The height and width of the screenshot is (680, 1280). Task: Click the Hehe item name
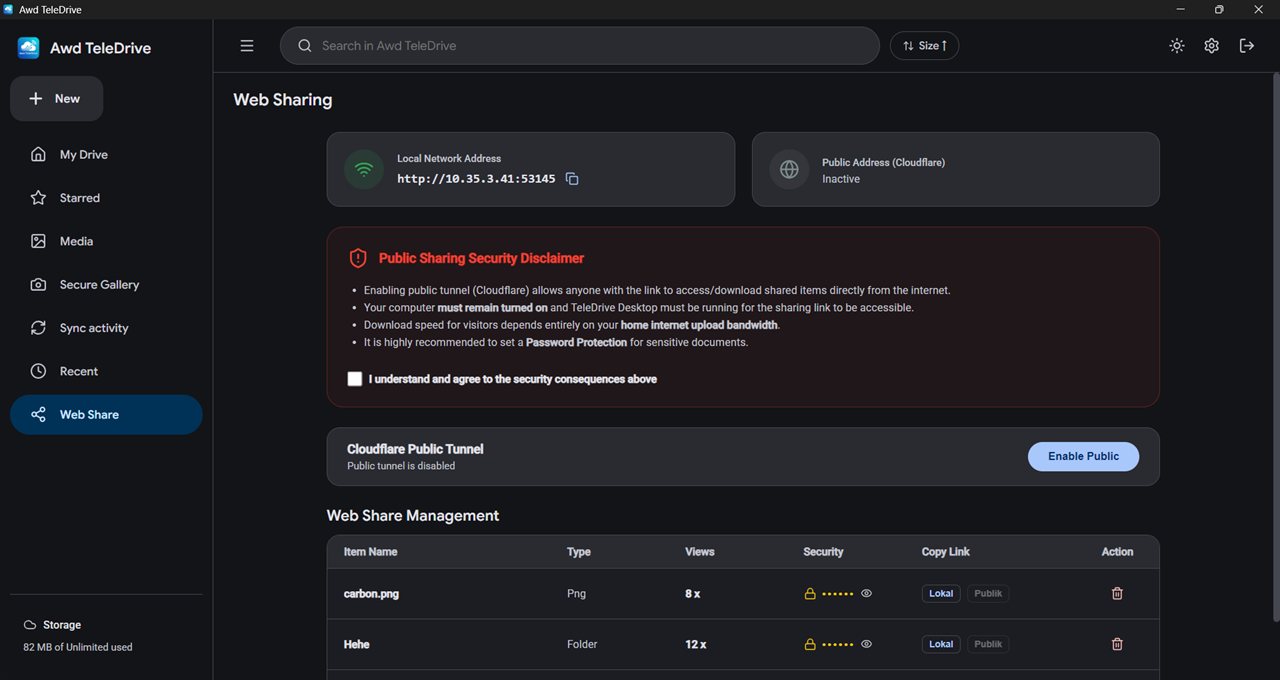[356, 645]
